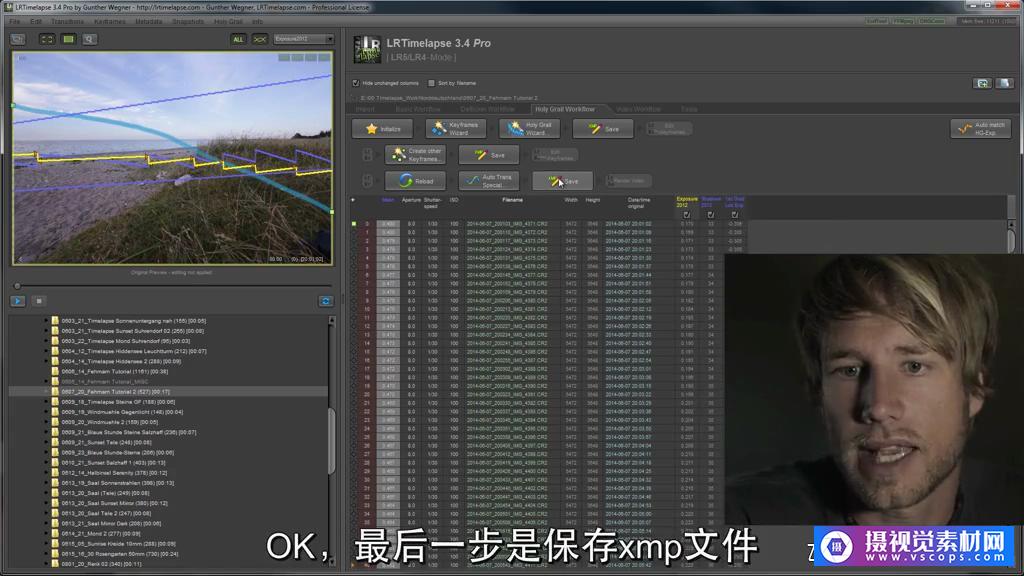The width and height of the screenshot is (1024, 576).
Task: Open the Snapshots menu
Action: (188, 22)
